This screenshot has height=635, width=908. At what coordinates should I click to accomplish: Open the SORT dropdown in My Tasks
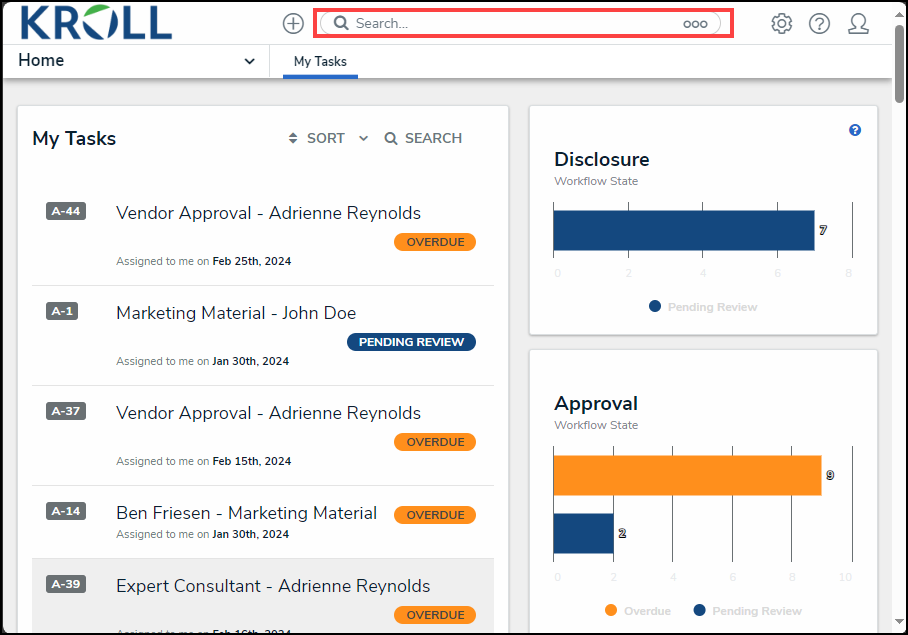coord(327,138)
